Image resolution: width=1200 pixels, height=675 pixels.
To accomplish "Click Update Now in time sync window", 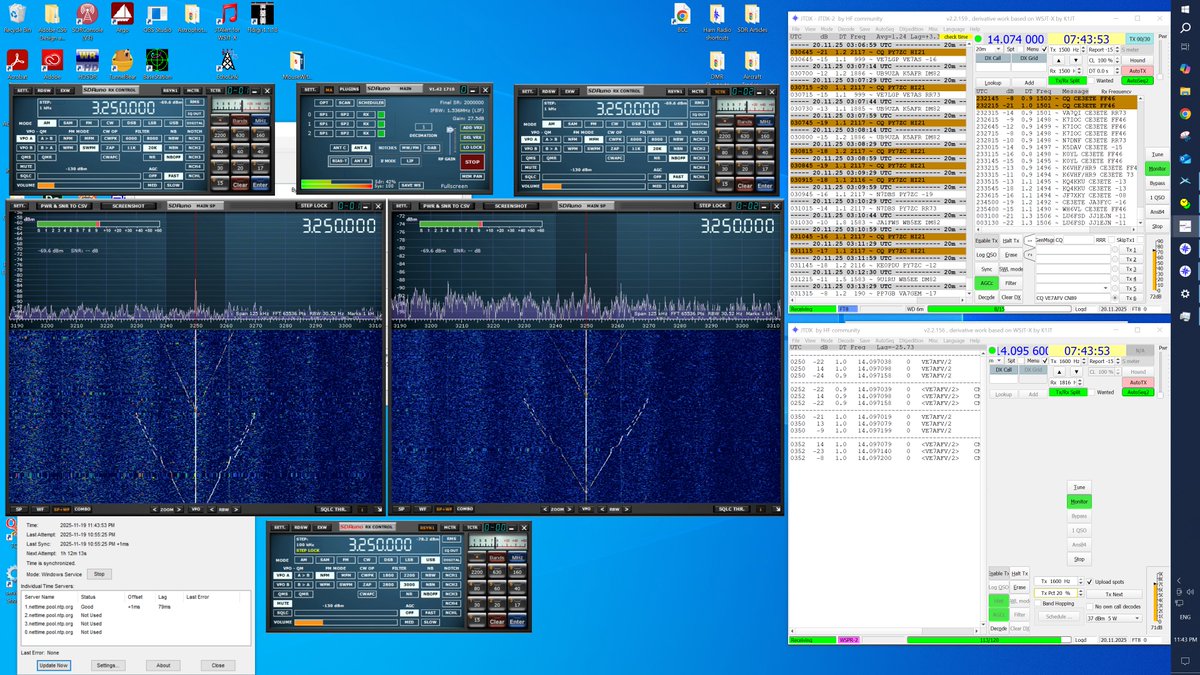I will [x=53, y=664].
